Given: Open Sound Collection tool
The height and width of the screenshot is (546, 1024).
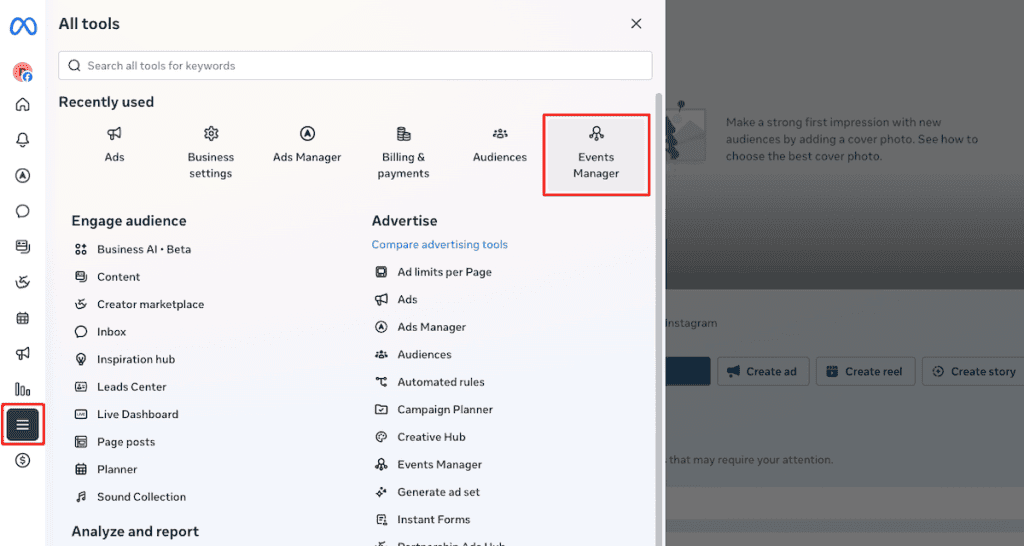Looking at the screenshot, I should point(130,496).
